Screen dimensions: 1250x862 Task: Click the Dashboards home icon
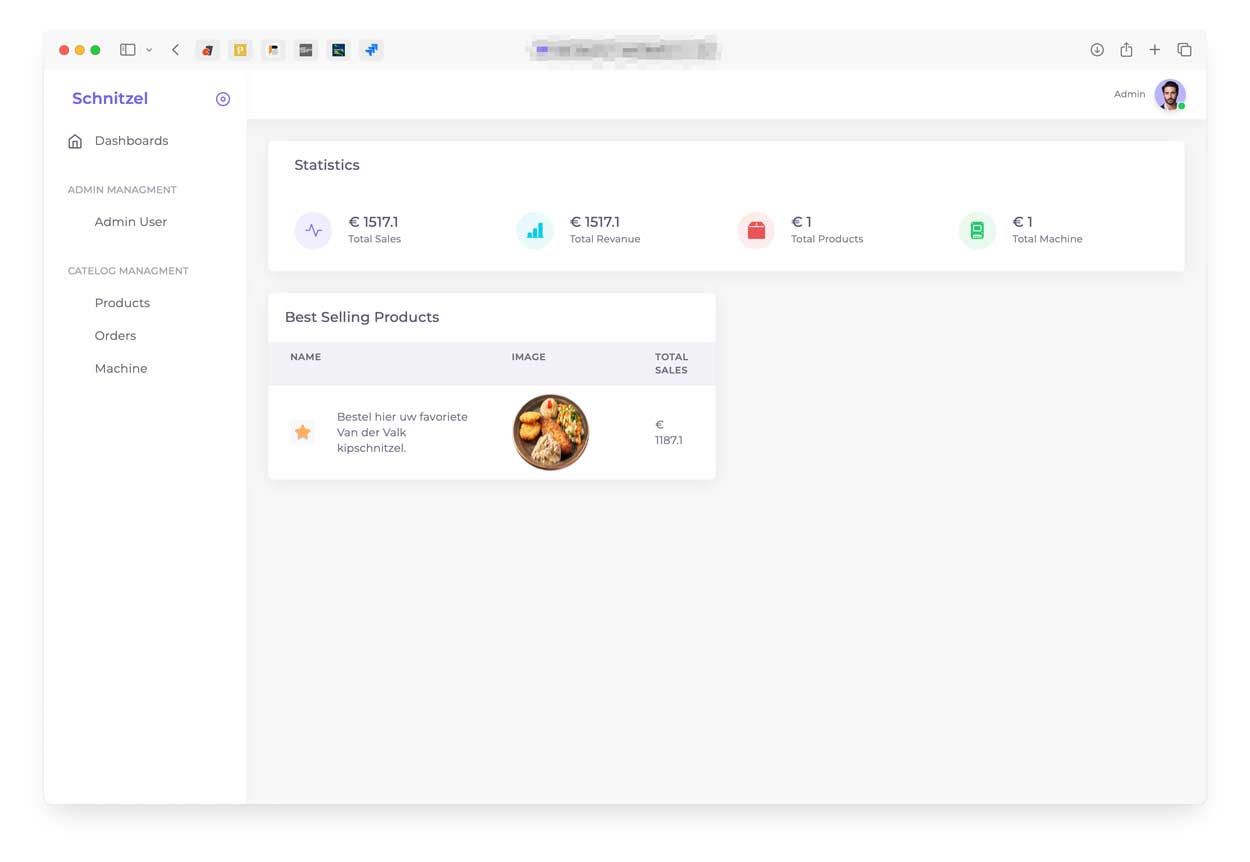pyautogui.click(x=75, y=141)
